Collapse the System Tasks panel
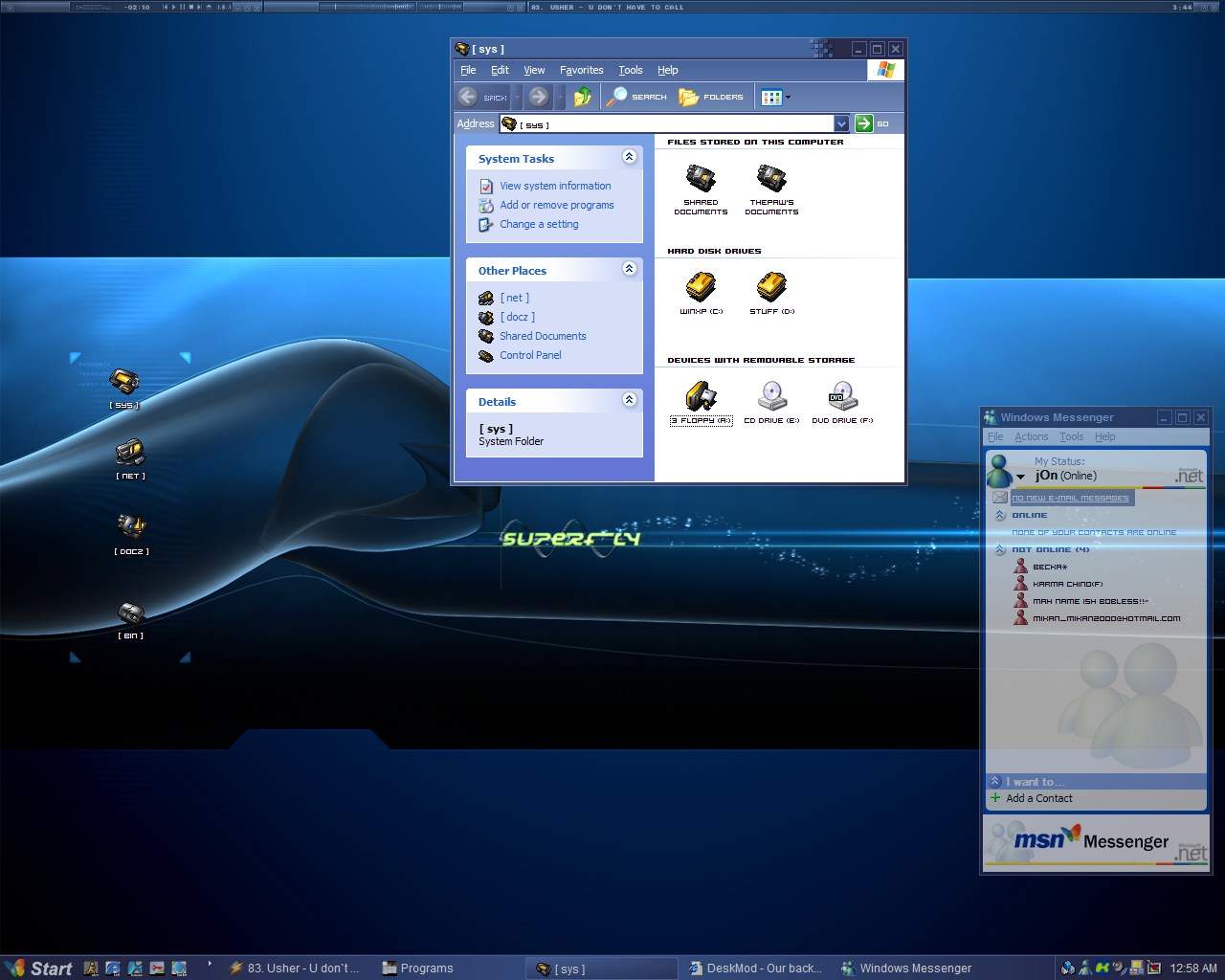The image size is (1225, 980). click(x=629, y=157)
